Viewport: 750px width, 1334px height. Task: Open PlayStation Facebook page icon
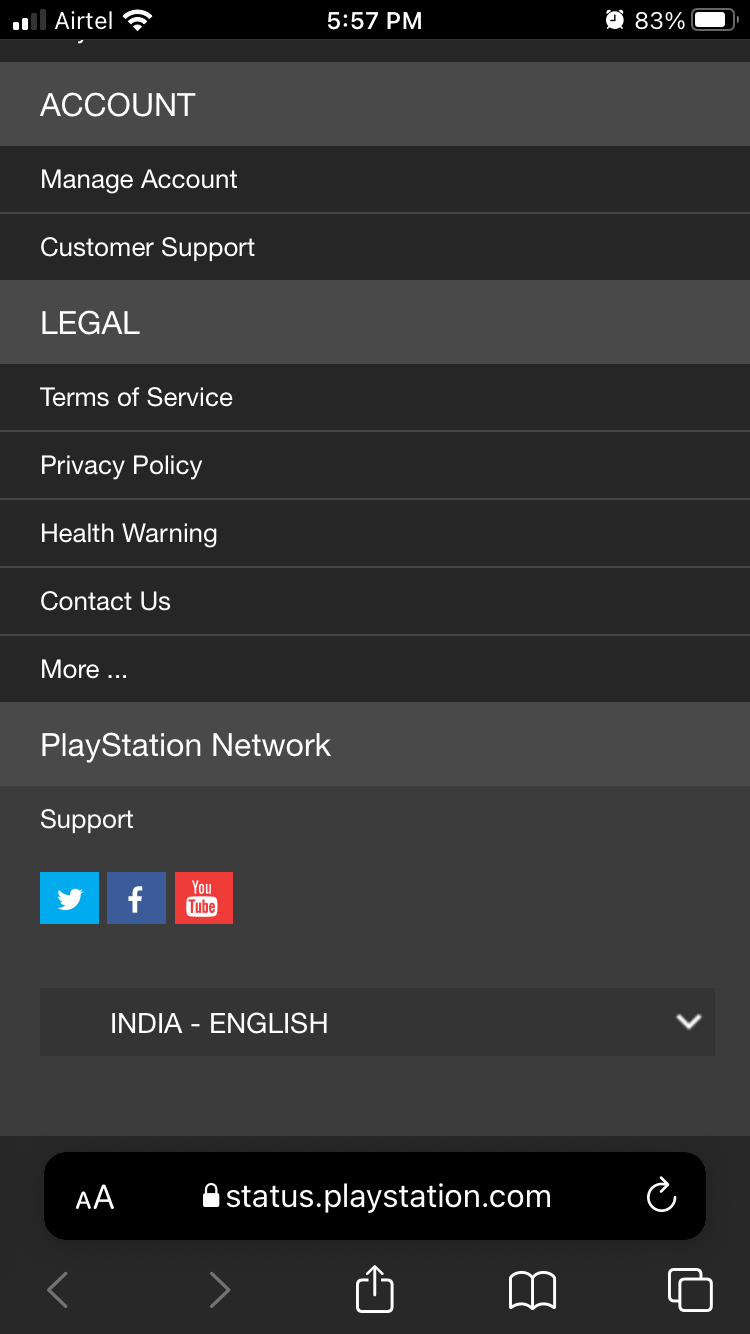[x=136, y=898]
